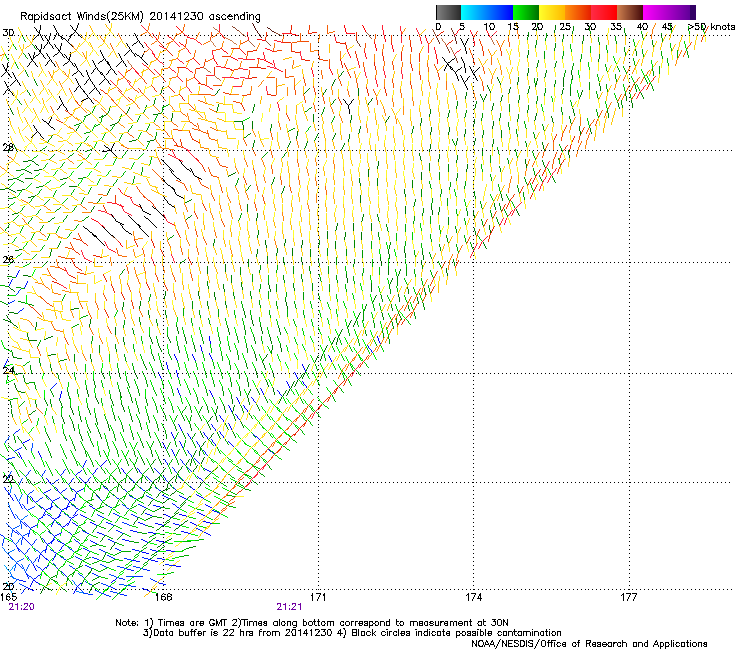Viewport: 740px width, 650px height.
Task: Click the 'NOAA/NESDIS/Office of Research and Applications' credit
Action: click(x=589, y=644)
